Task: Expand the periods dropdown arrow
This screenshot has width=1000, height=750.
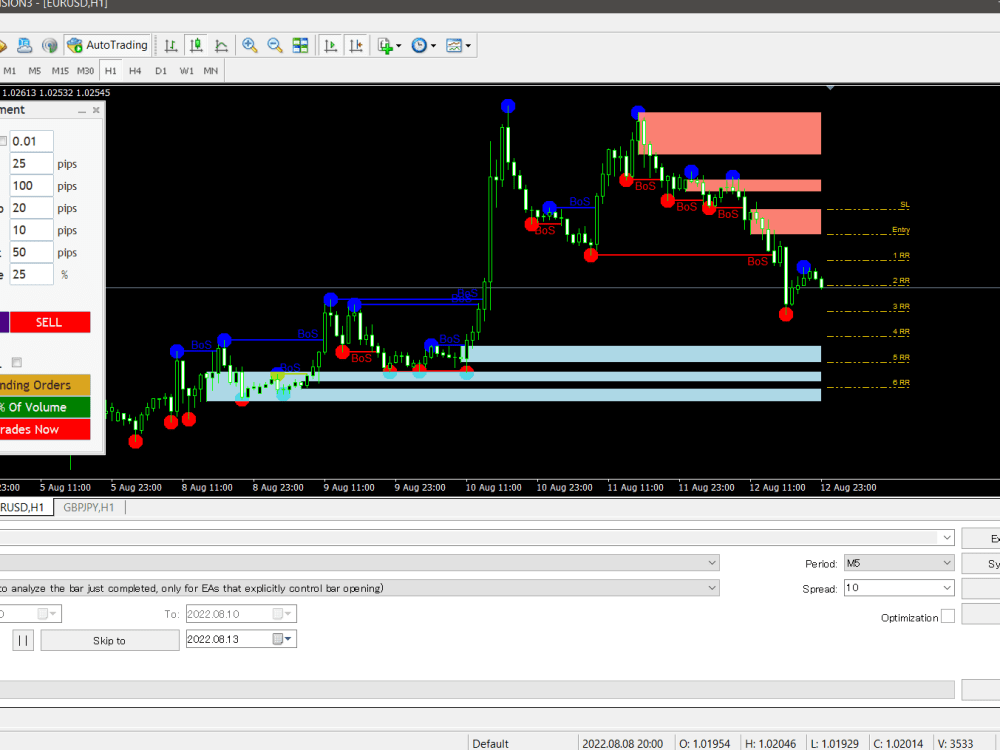Action: (x=434, y=46)
